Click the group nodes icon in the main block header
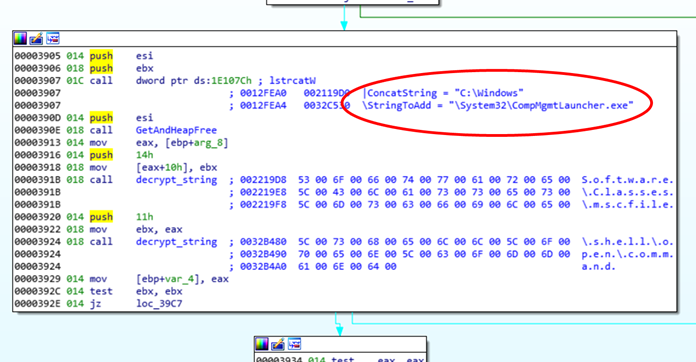 coord(52,39)
